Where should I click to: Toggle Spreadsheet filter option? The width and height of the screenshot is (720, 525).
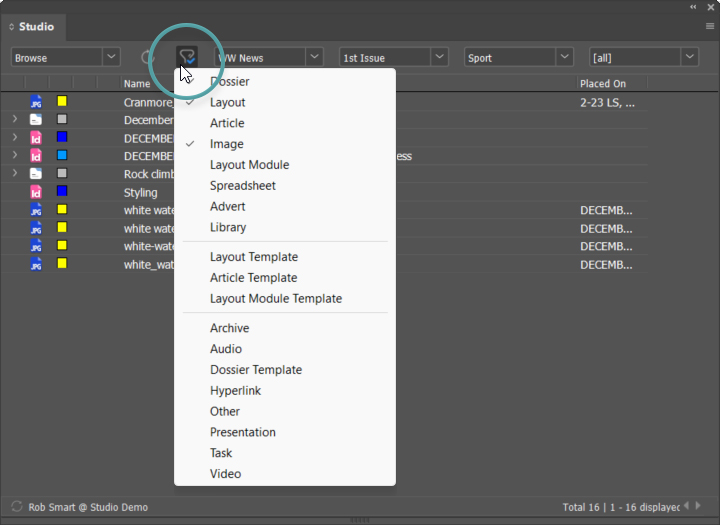[x=285, y=186]
